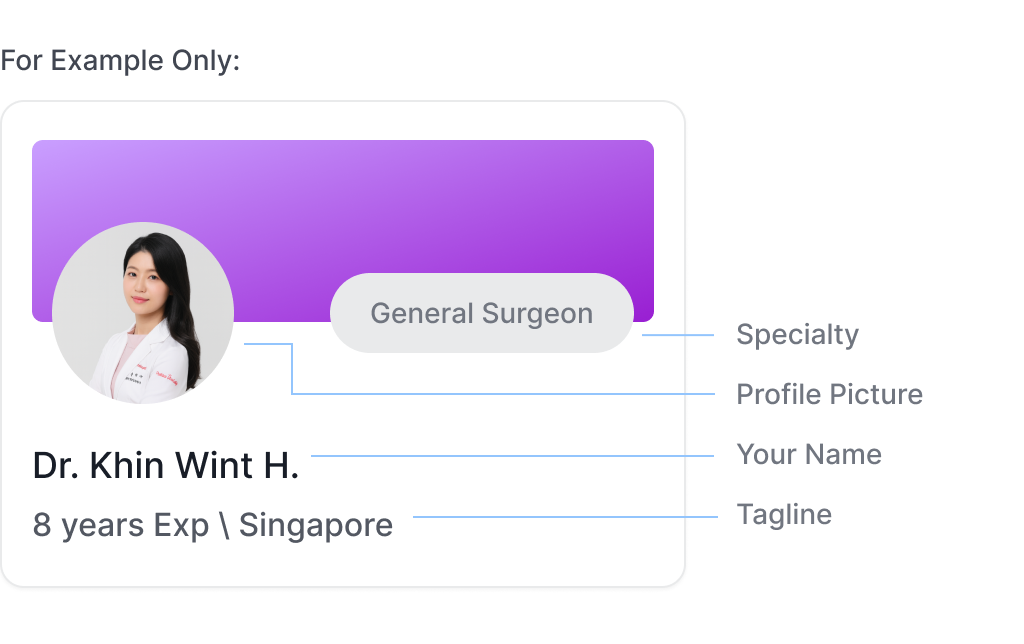Select the name Dr. Khin Wint H.
This screenshot has height=644, width=1024.
pyautogui.click(x=166, y=465)
